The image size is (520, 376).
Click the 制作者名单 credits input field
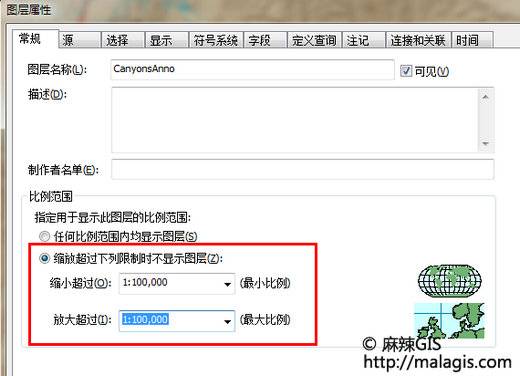[302, 169]
